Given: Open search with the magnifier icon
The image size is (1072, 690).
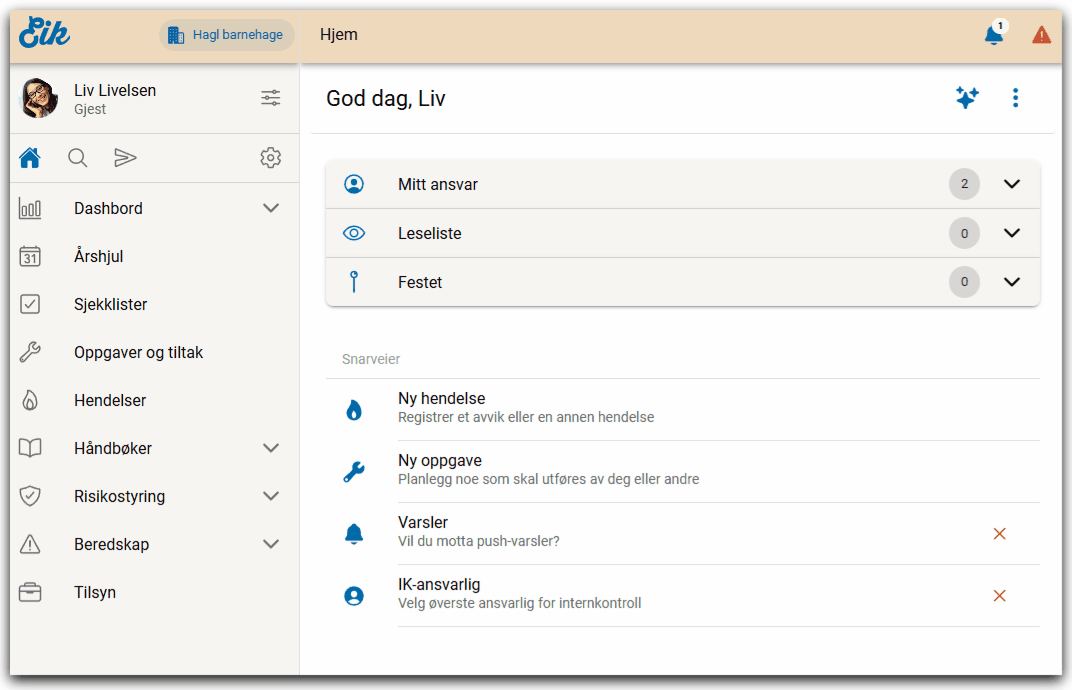Looking at the screenshot, I should 77,158.
